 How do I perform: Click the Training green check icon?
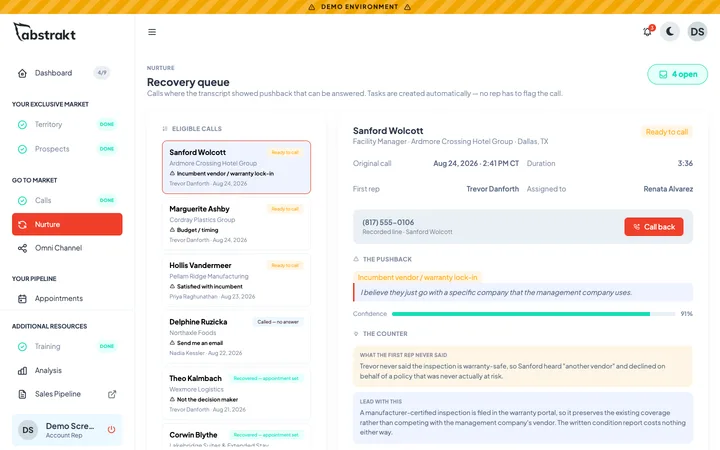[22, 346]
